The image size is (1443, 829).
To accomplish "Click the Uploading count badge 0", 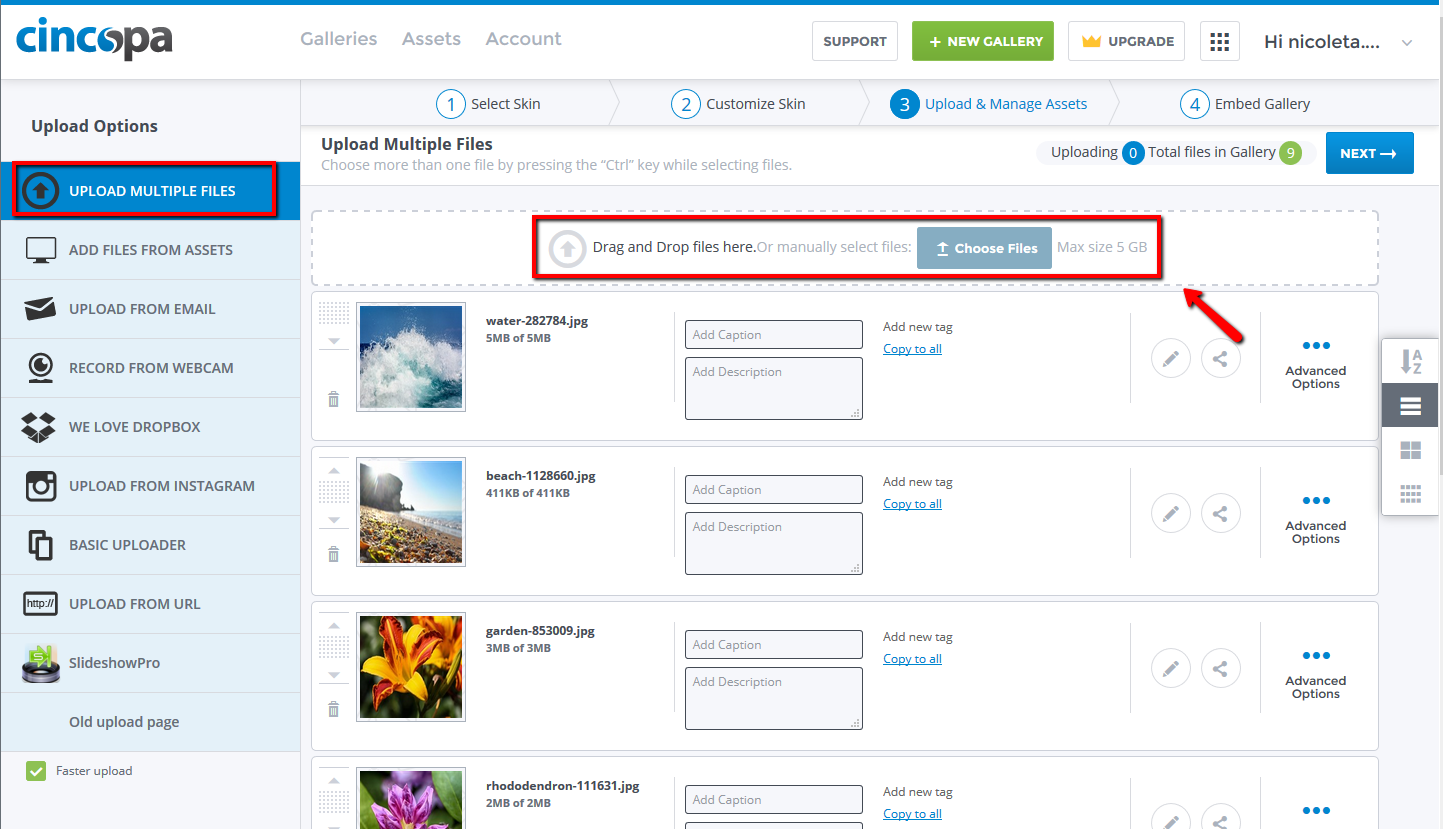I will coord(1133,153).
